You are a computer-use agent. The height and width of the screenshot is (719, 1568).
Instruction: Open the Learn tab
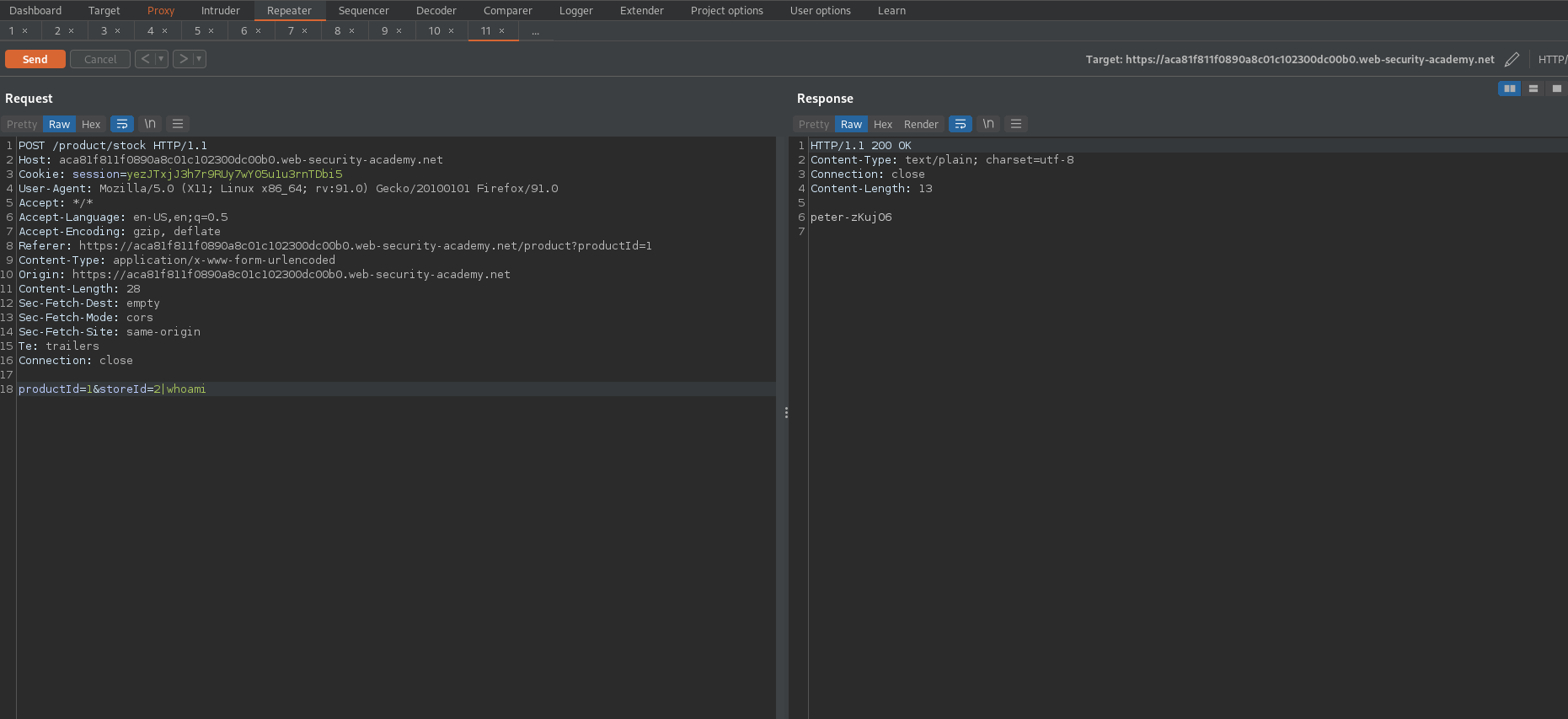tap(891, 10)
